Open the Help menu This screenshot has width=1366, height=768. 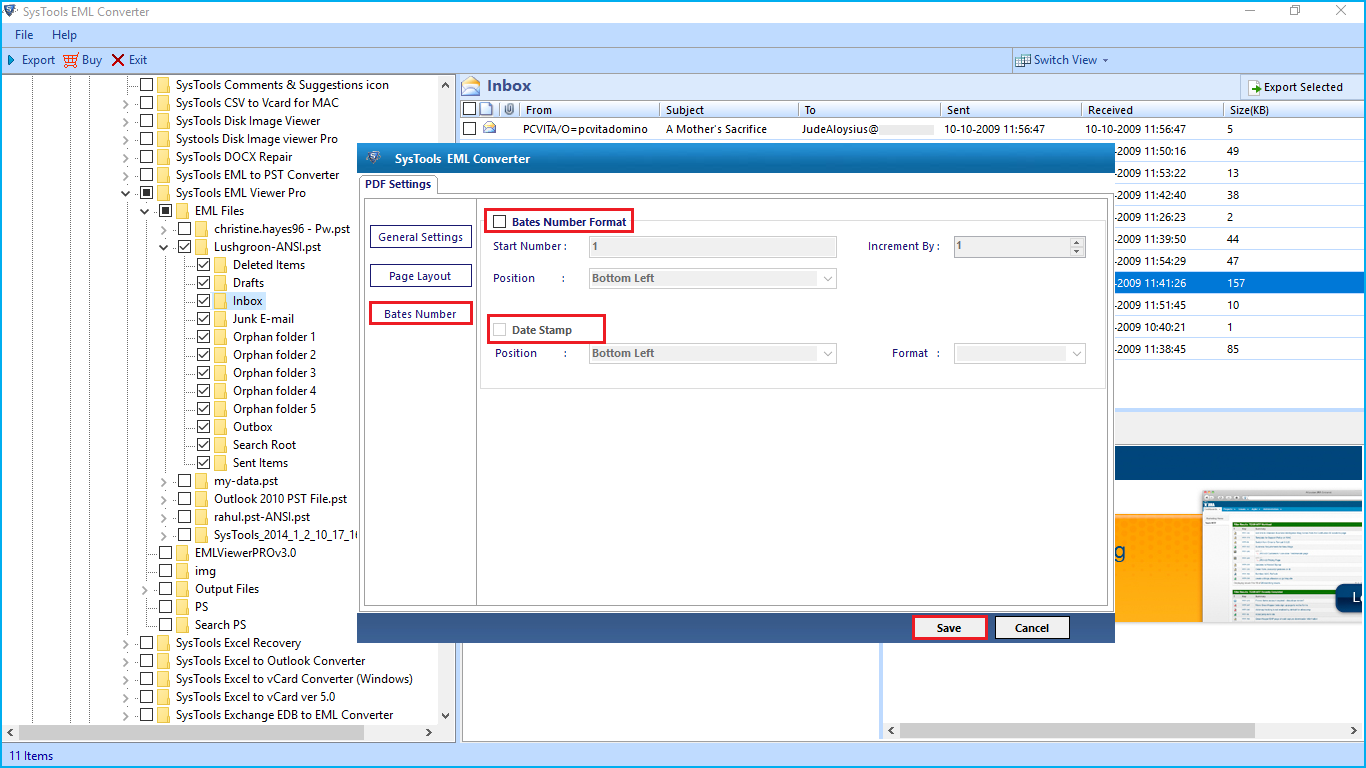pos(64,35)
